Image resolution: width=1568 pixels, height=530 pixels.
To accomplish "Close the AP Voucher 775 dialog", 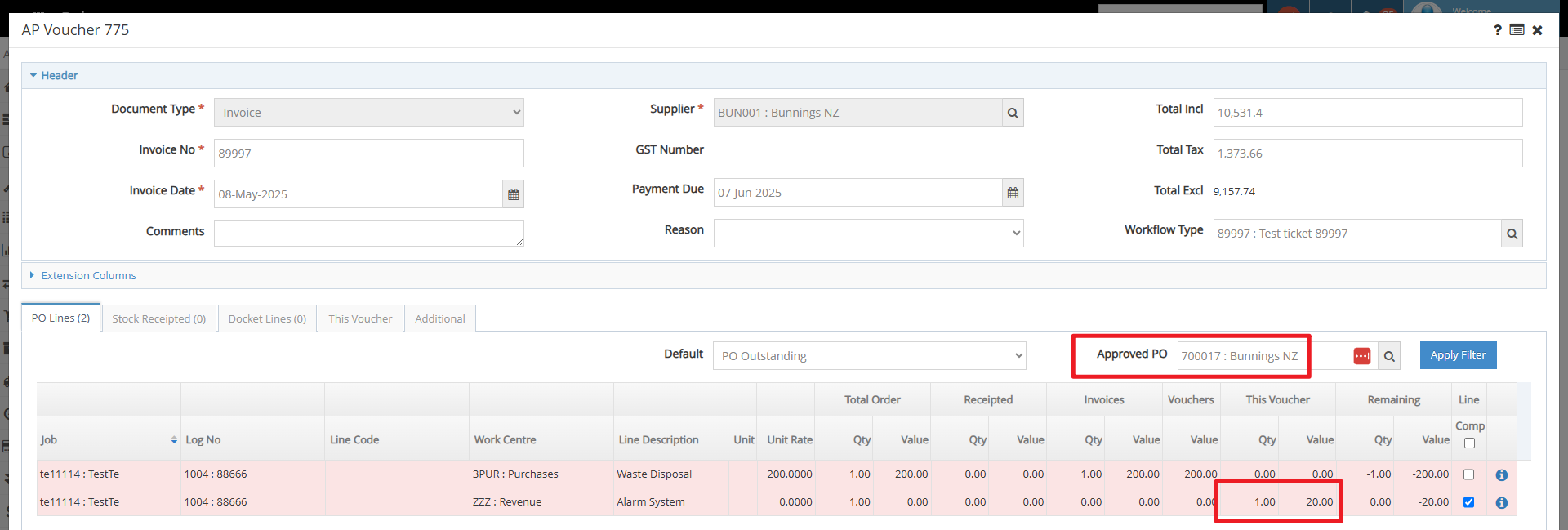I will (x=1537, y=30).
